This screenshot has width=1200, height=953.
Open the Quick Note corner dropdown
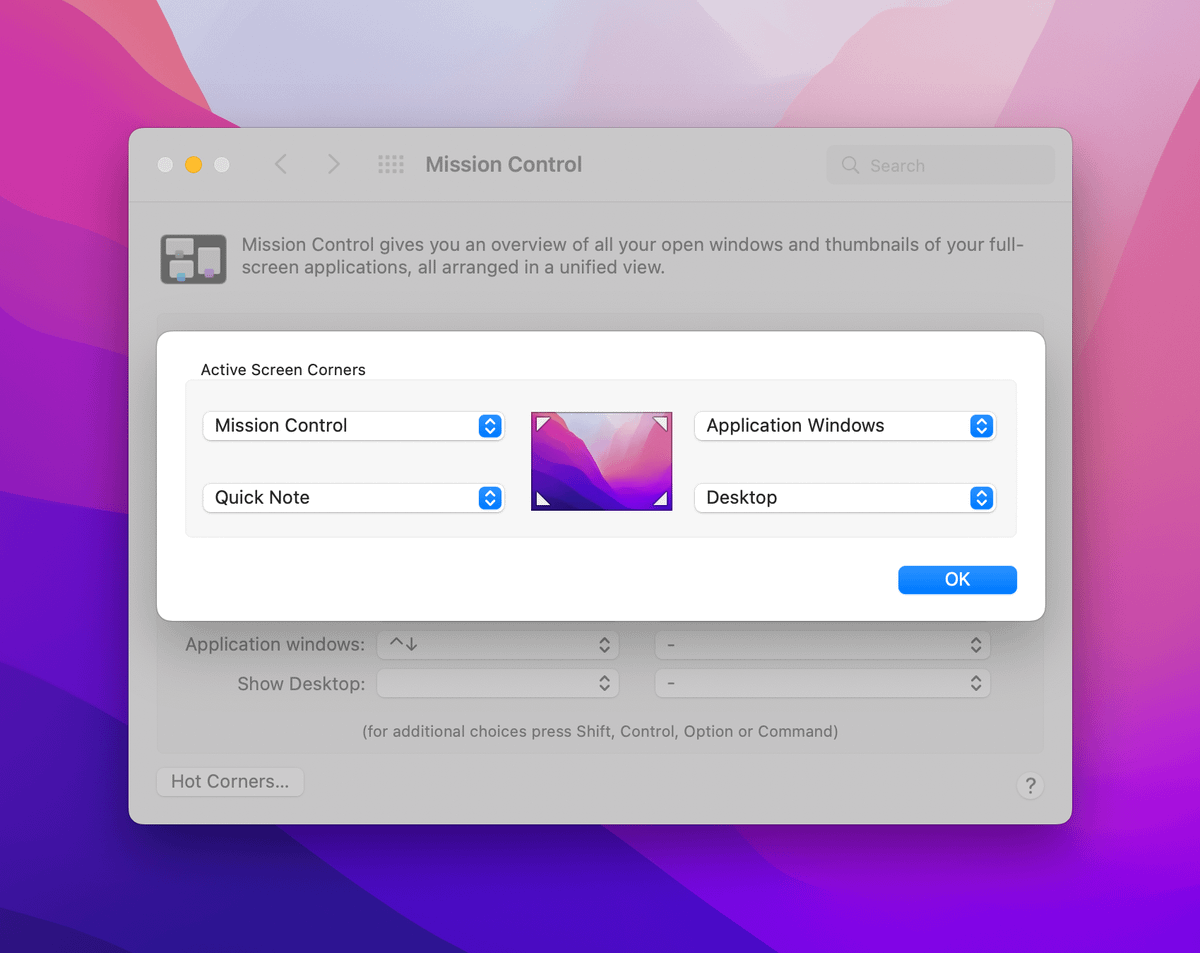[353, 498]
